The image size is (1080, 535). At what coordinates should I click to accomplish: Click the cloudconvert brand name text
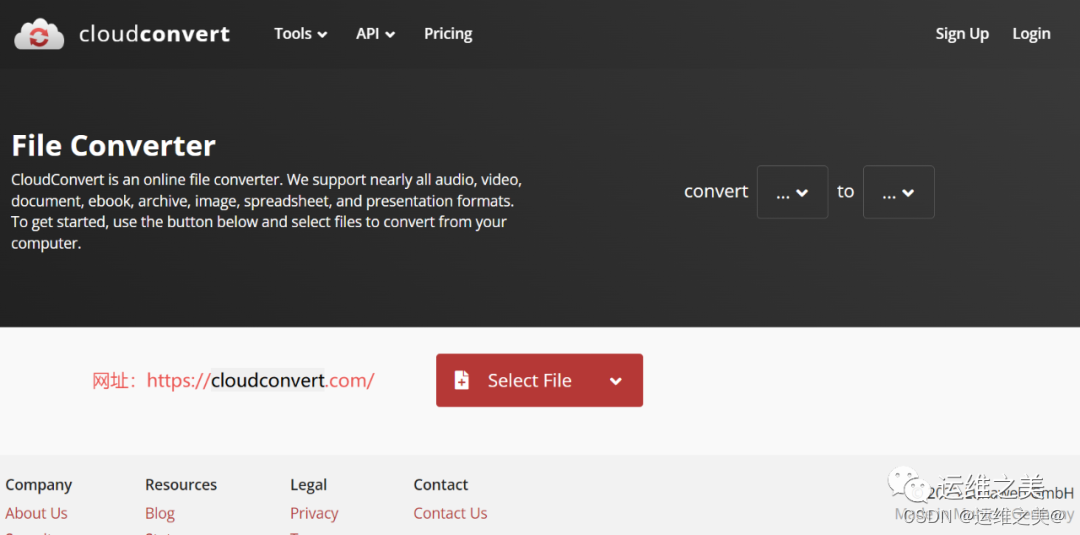154,34
